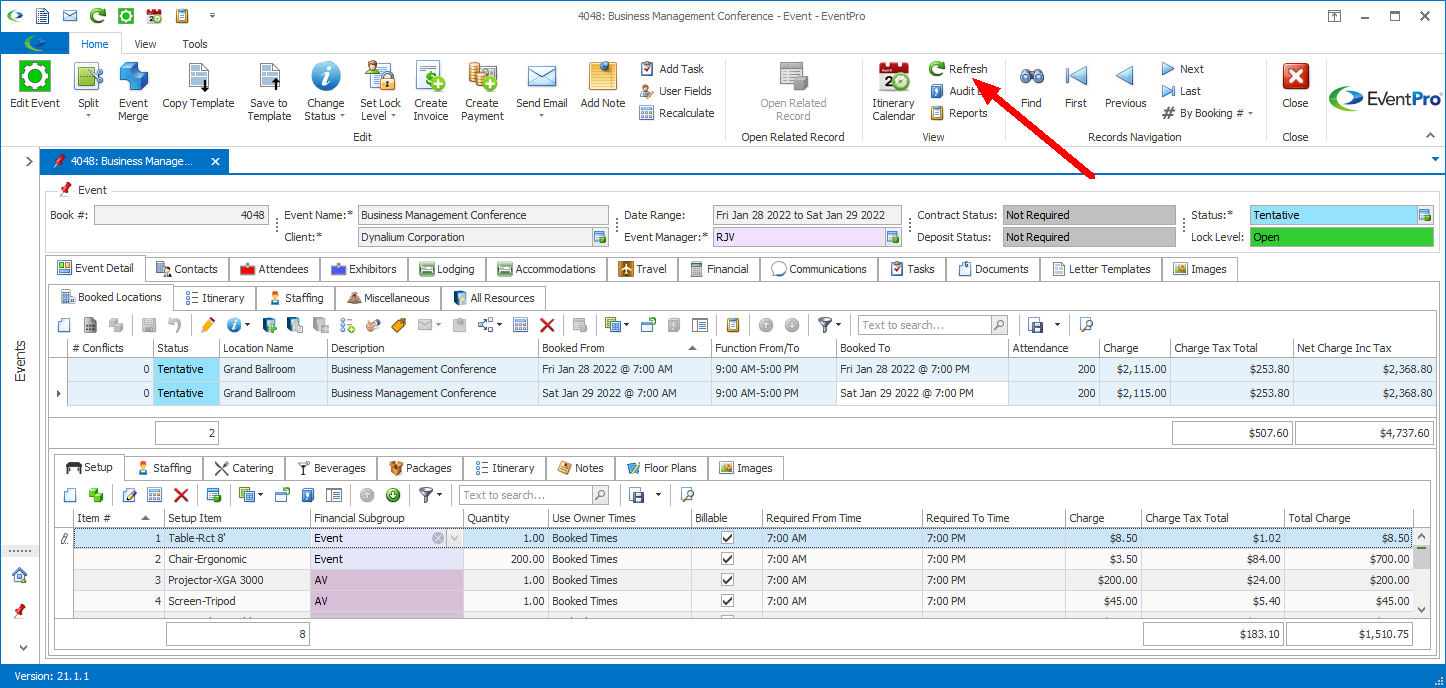Click the Create Payment icon

tap(482, 78)
